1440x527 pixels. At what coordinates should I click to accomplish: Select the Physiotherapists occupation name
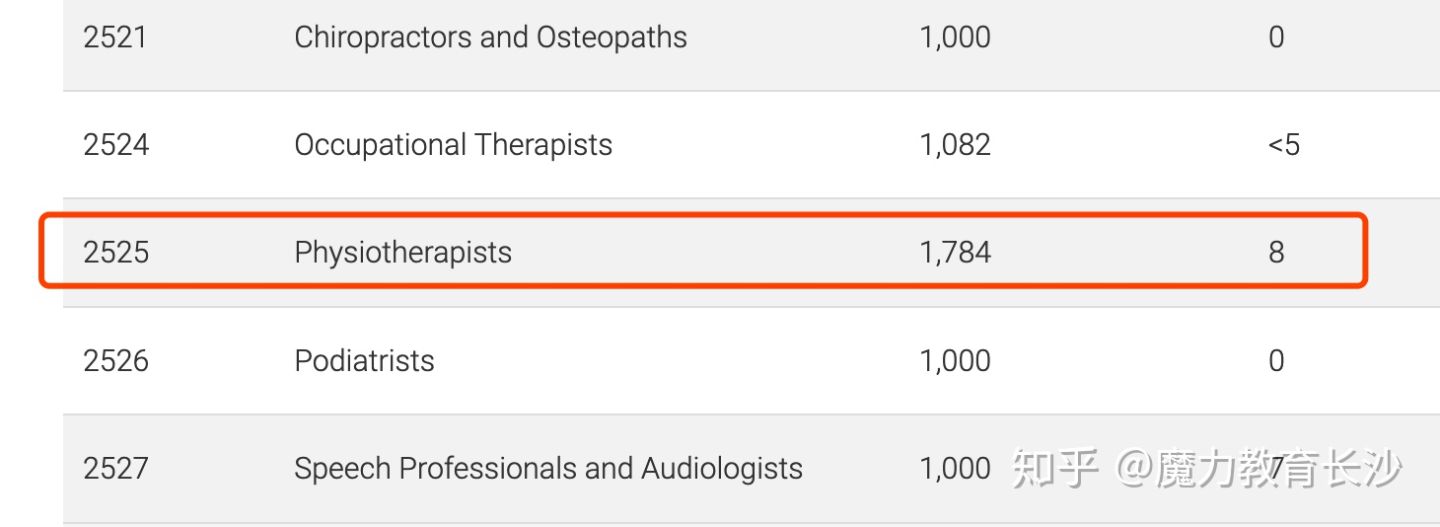[x=403, y=252]
